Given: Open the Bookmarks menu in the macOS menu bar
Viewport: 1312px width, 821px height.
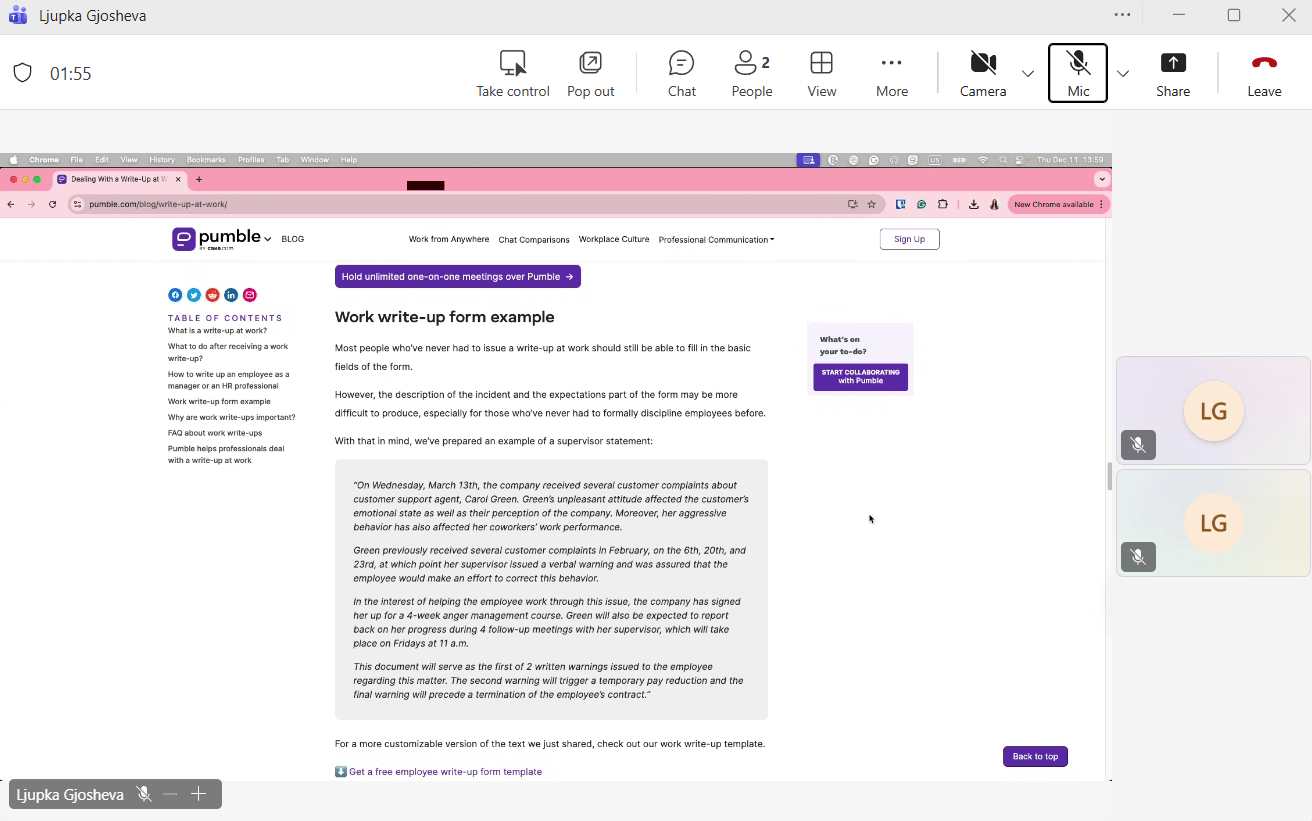Looking at the screenshot, I should coord(205,159).
